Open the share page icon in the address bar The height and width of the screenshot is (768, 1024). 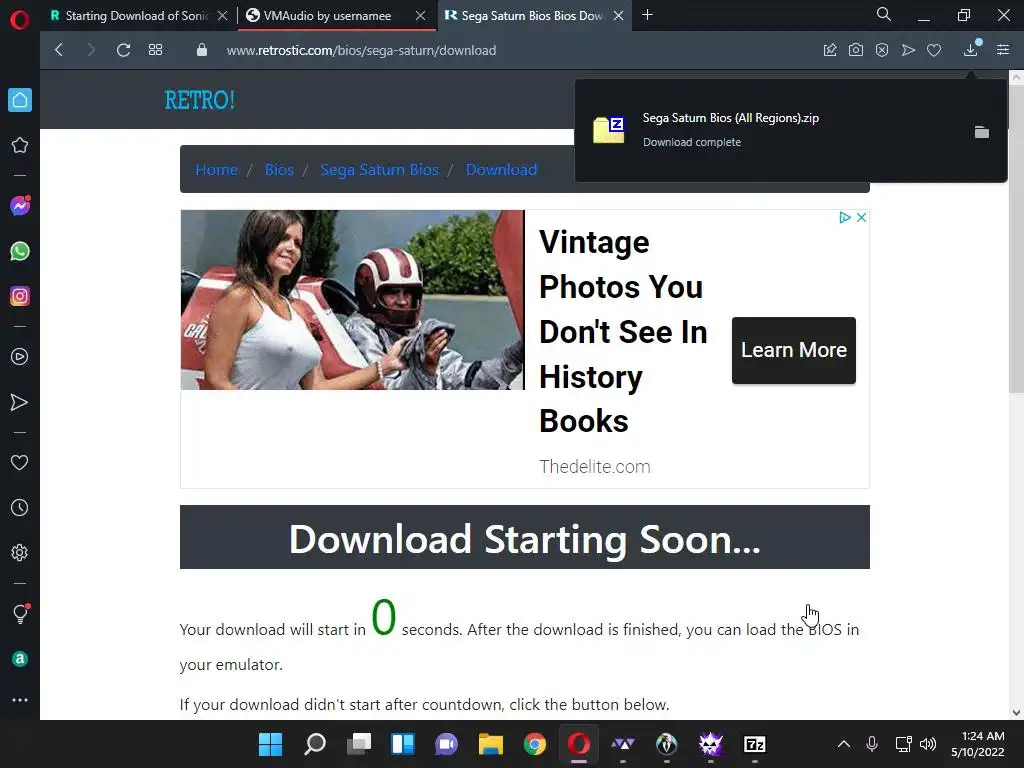click(830, 50)
